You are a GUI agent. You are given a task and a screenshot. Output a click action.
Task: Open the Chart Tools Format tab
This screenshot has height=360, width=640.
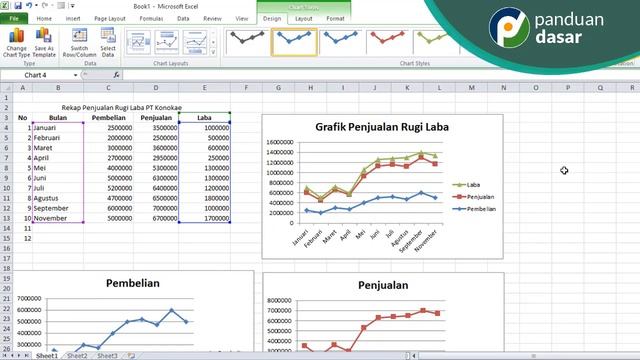click(335, 18)
